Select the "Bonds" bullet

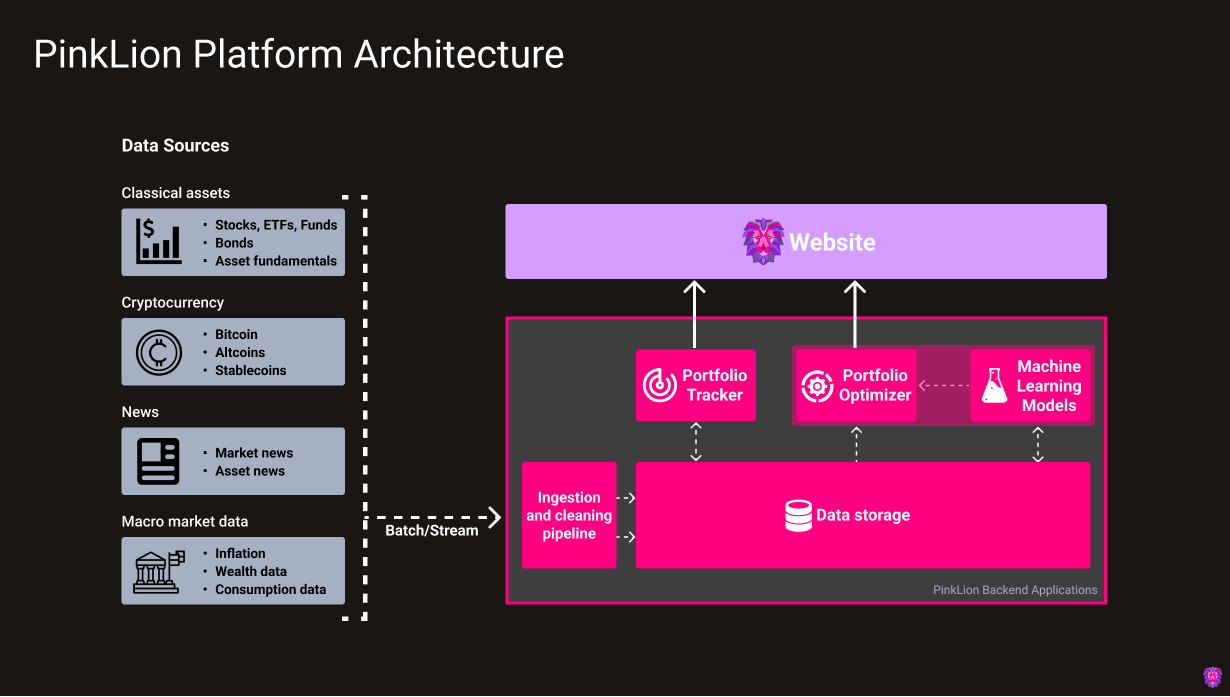click(234, 243)
